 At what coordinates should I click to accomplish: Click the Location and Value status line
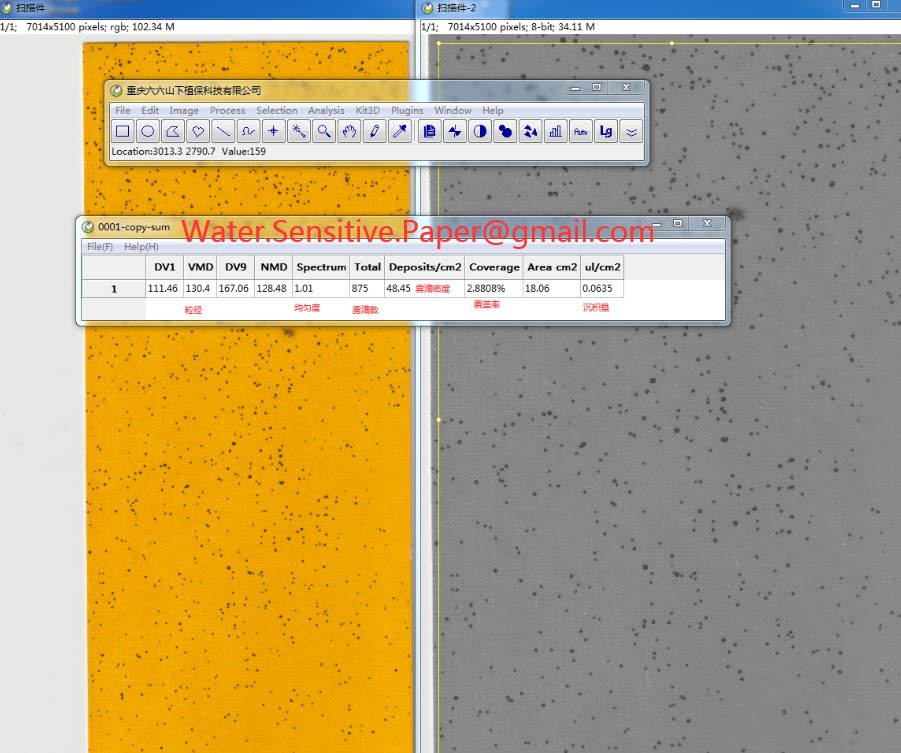pos(188,152)
